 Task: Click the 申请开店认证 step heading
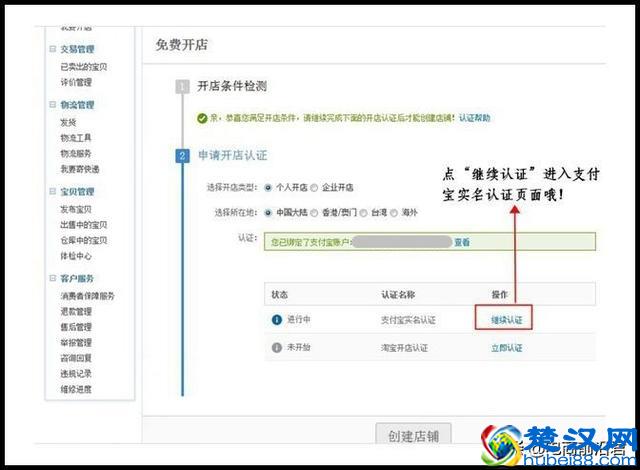pyautogui.click(x=233, y=155)
